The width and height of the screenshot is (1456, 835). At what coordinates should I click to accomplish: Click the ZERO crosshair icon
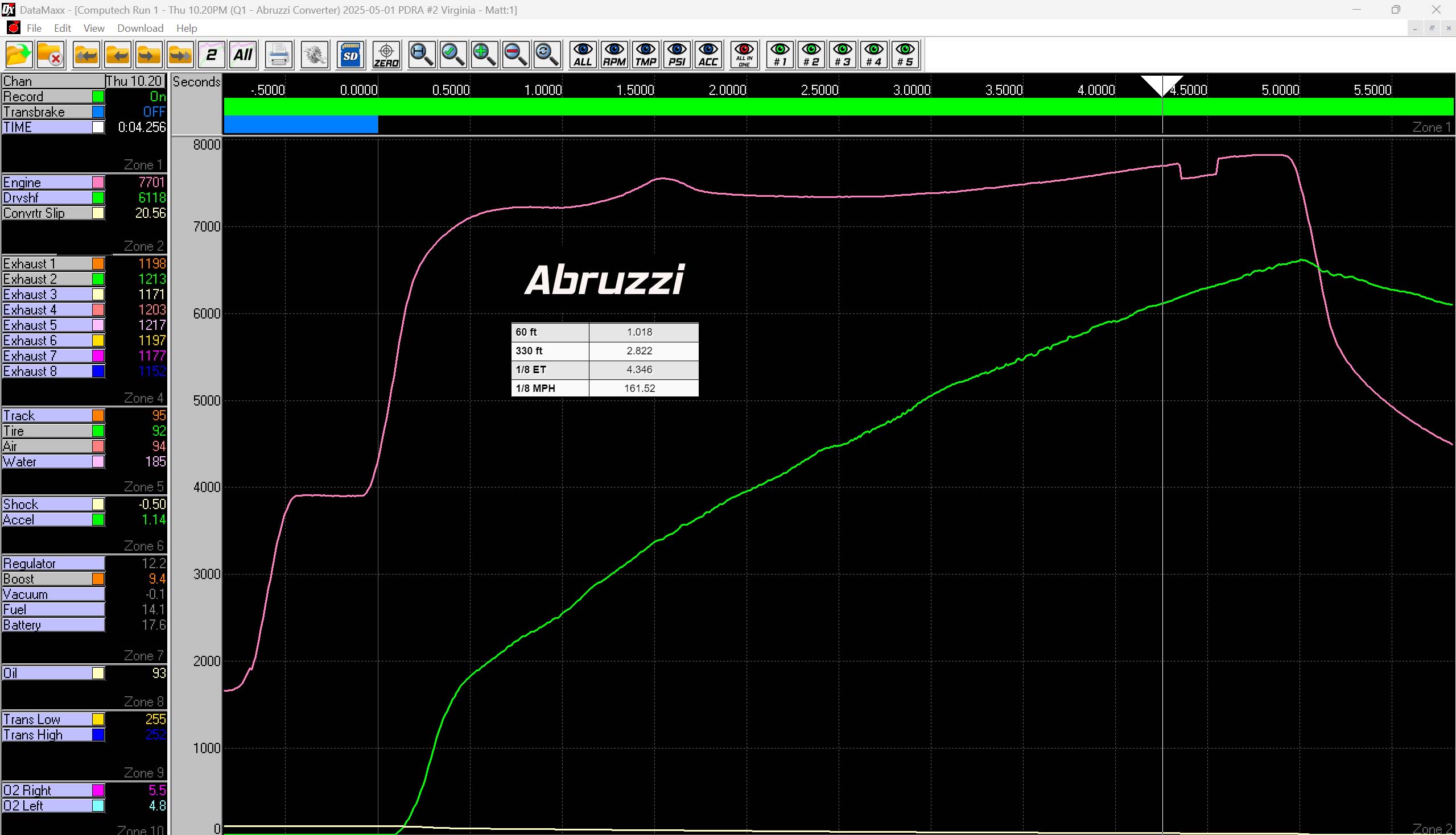point(386,55)
